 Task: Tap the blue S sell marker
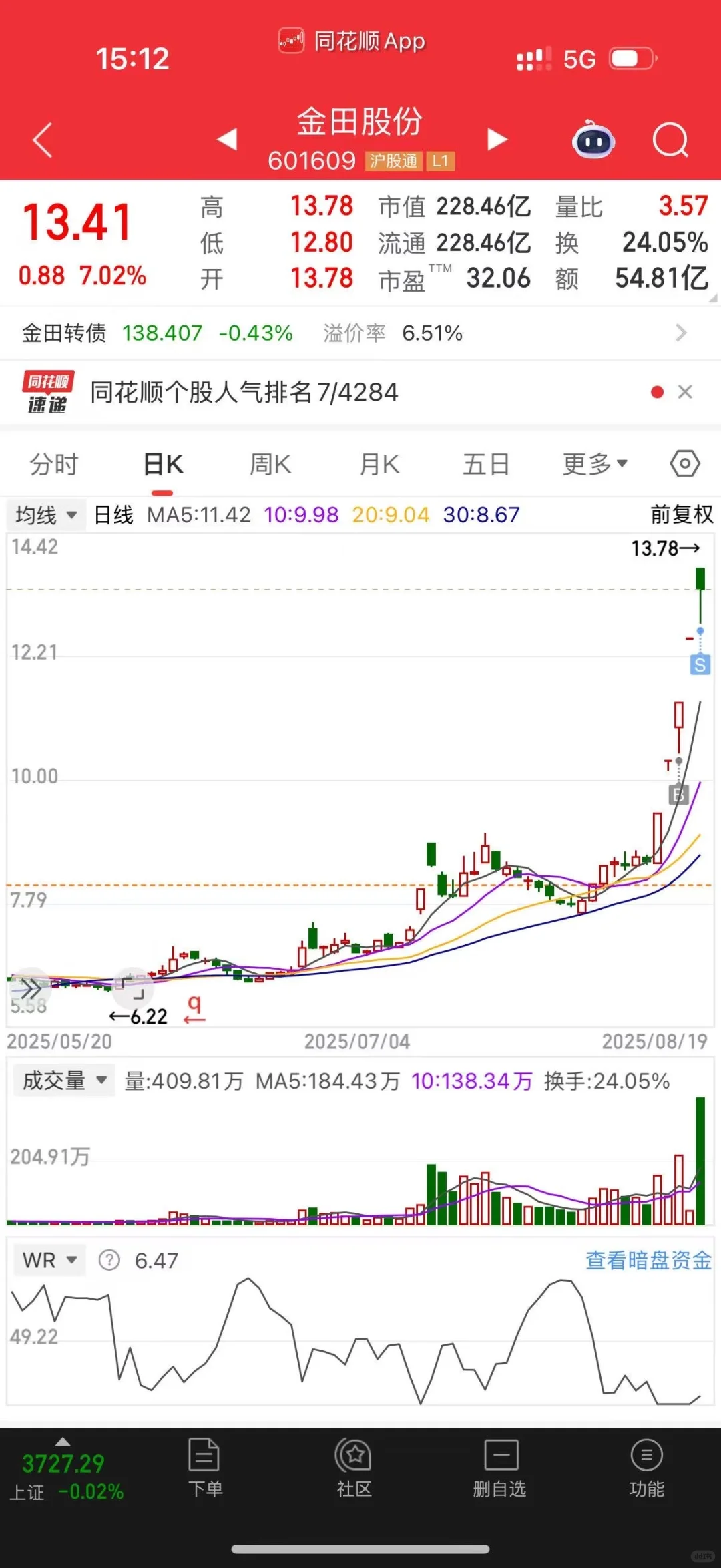[700, 664]
